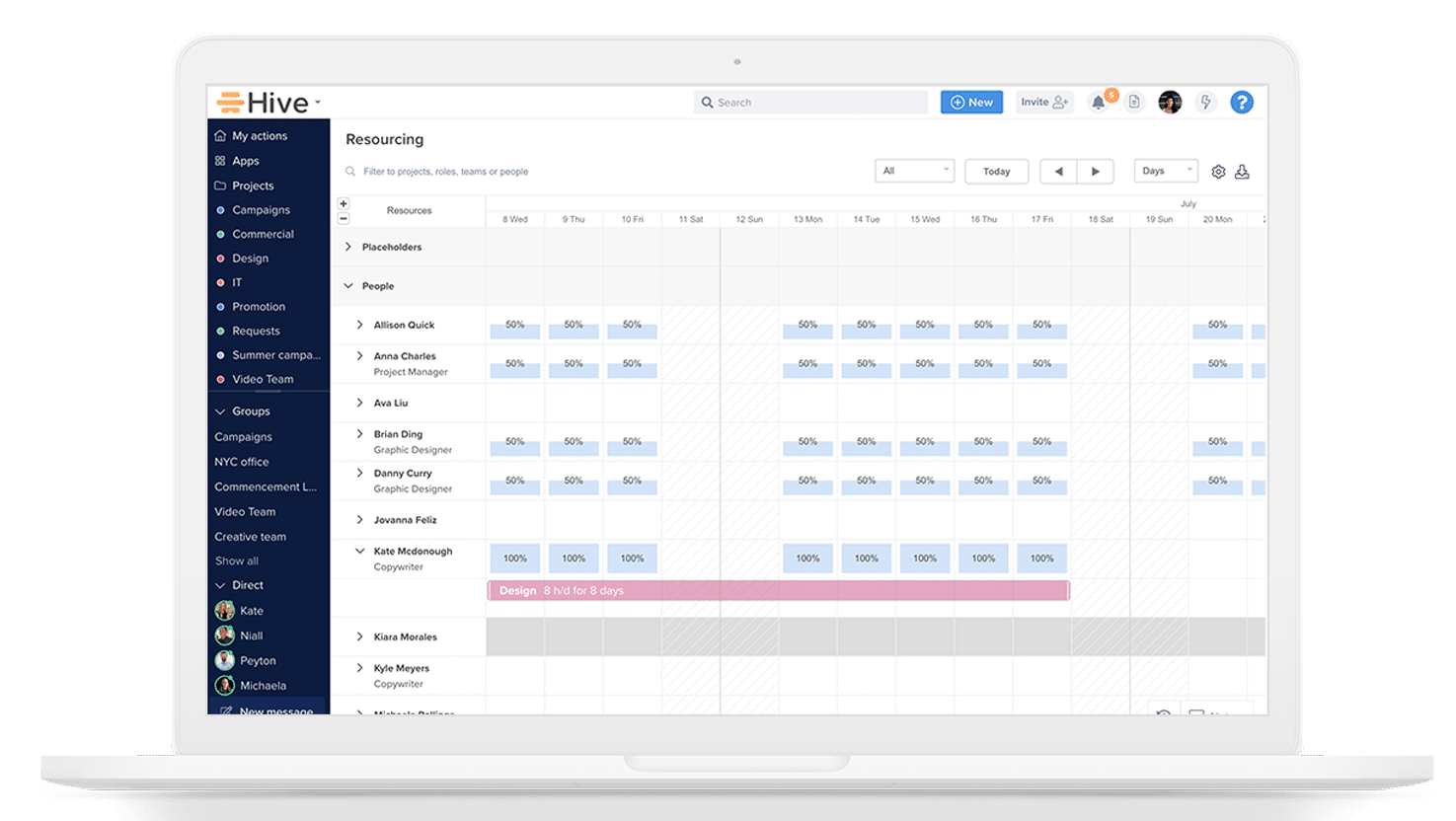Open My actions from the sidebar

click(260, 135)
